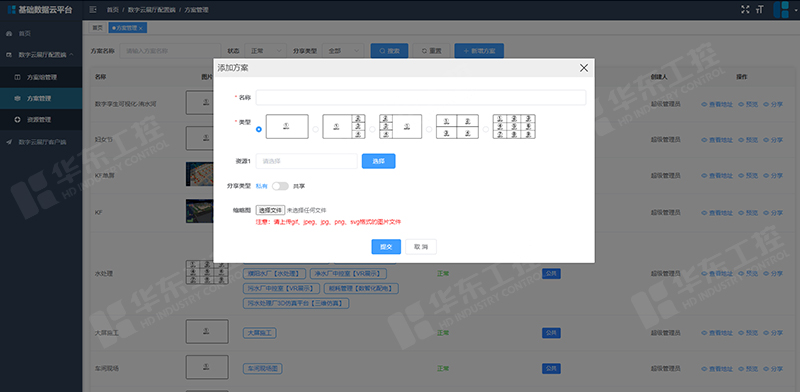Click the KF热舞 row image thumbnail
The width and height of the screenshot is (800, 392).
[199, 174]
